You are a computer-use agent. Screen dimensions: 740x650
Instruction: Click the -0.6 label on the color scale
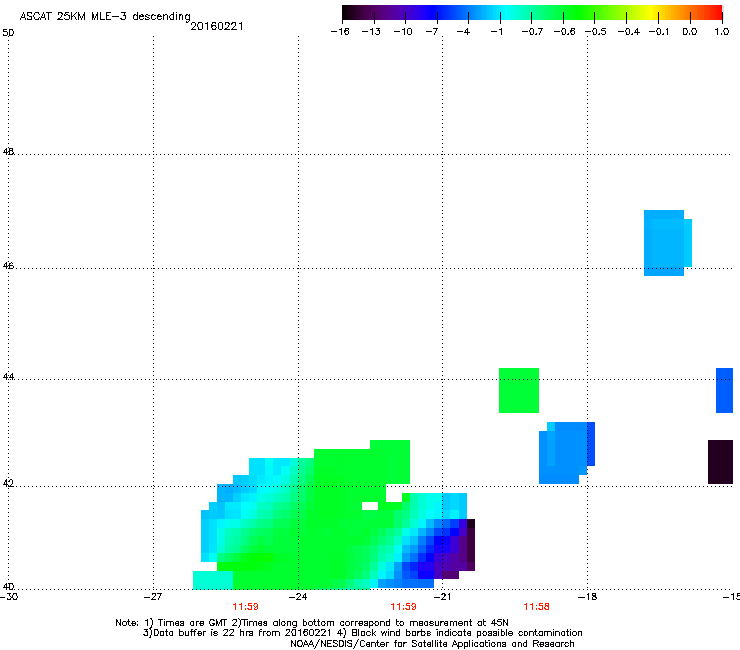[x=564, y=32]
